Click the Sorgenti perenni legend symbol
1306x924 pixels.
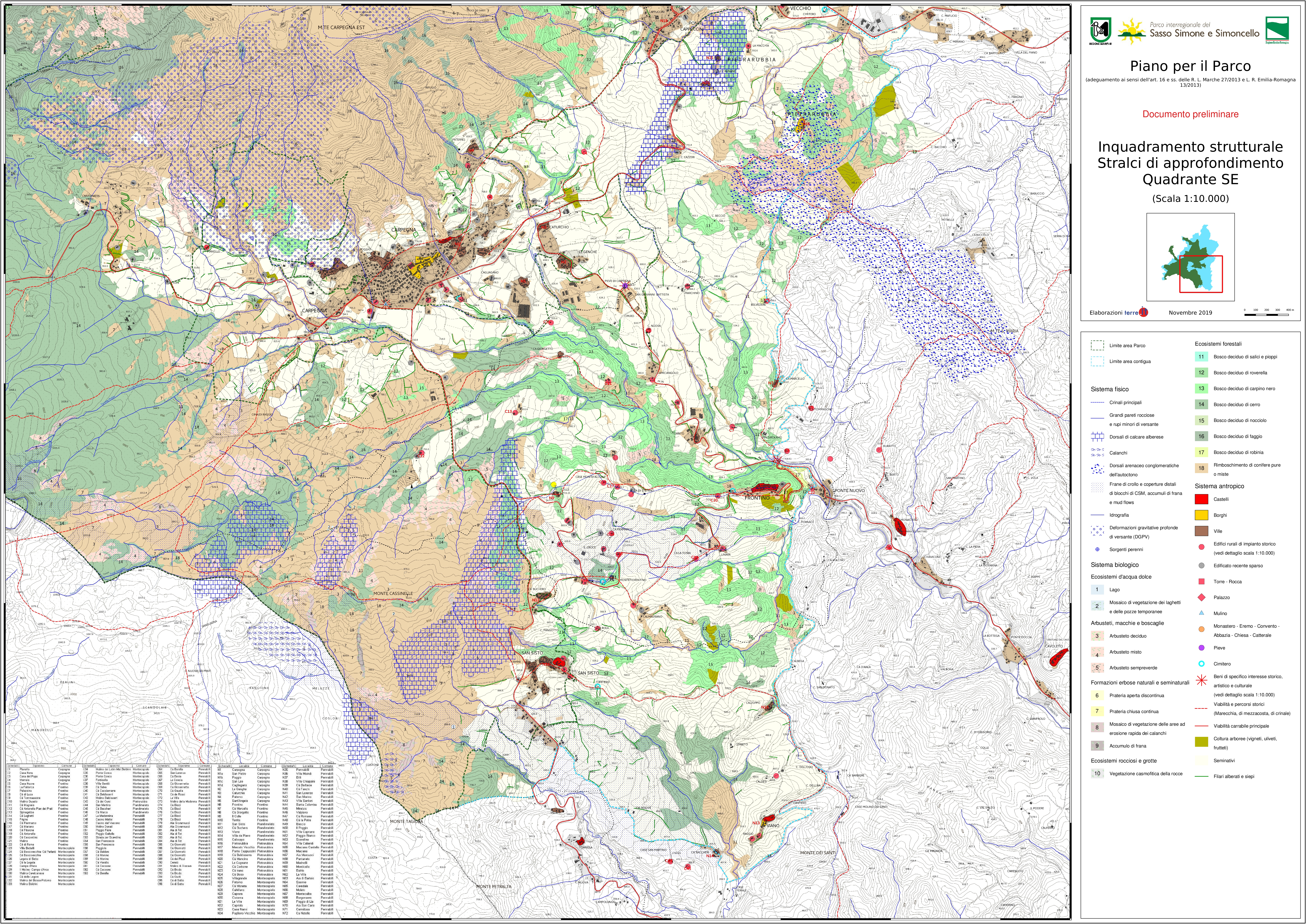(x=1097, y=550)
